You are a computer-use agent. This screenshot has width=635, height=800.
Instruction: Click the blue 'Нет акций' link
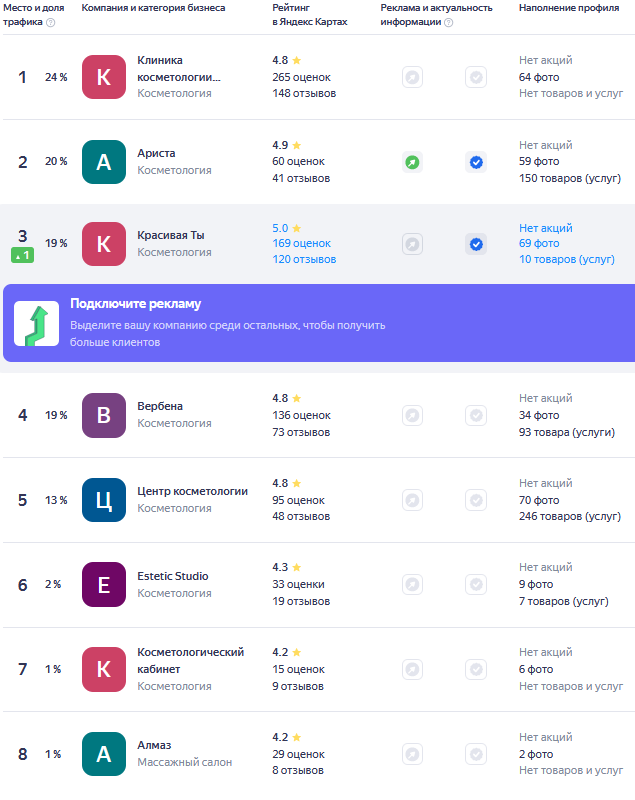546,228
